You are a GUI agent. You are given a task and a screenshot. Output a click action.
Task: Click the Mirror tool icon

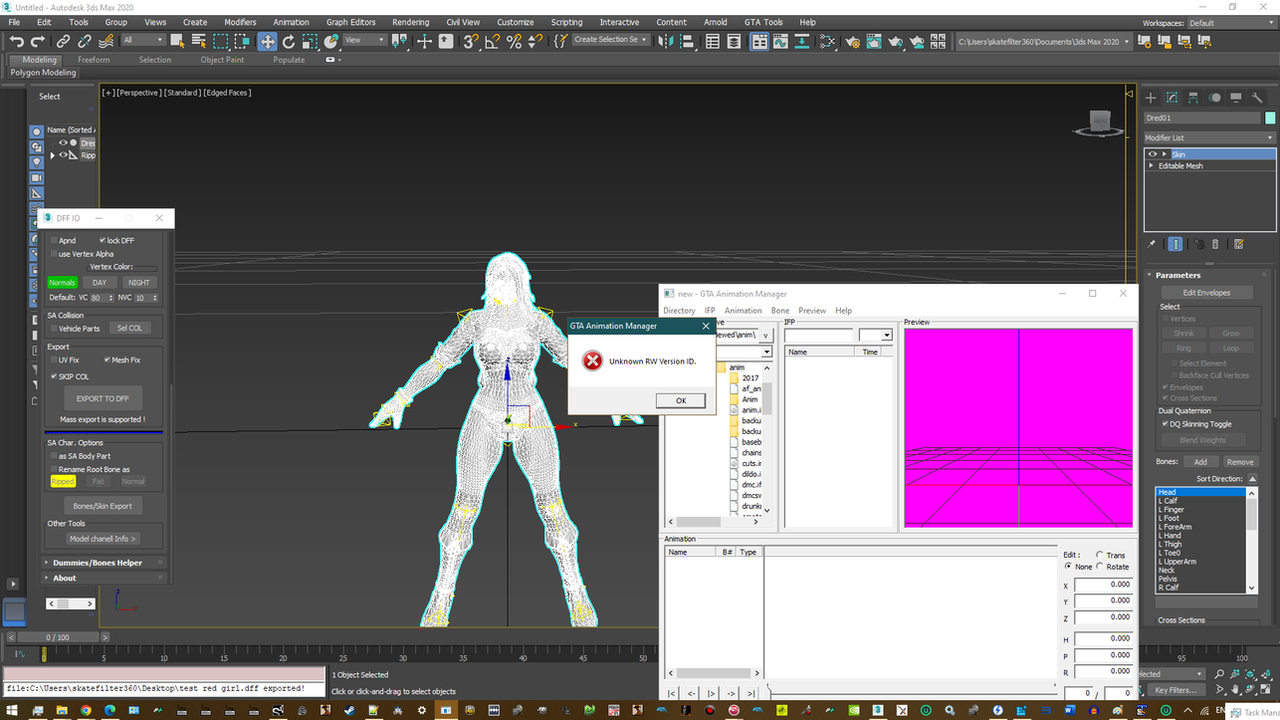tap(667, 41)
